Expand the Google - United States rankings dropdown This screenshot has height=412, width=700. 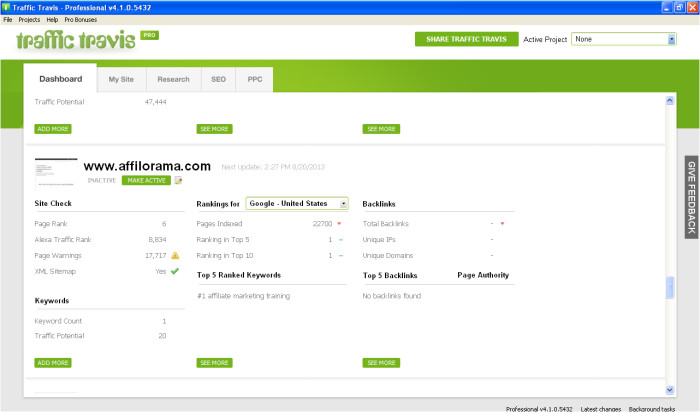pos(297,204)
